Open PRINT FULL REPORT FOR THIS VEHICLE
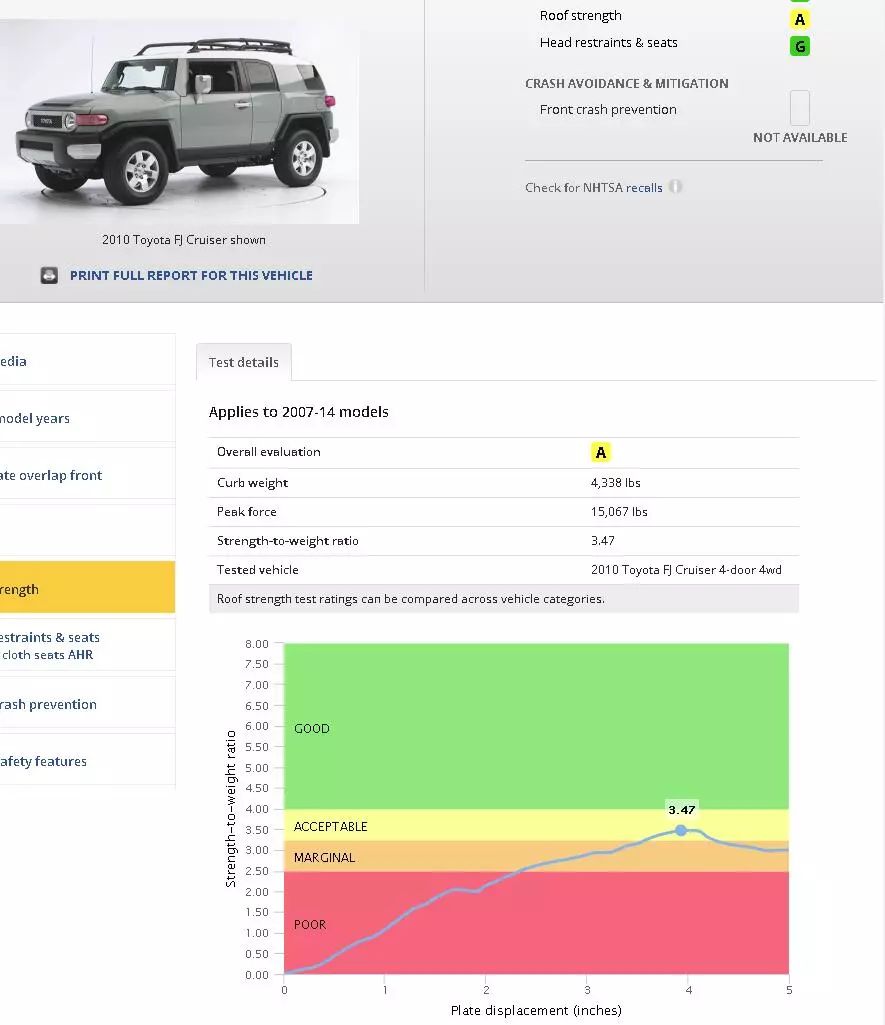The height and width of the screenshot is (1025, 885). point(191,275)
